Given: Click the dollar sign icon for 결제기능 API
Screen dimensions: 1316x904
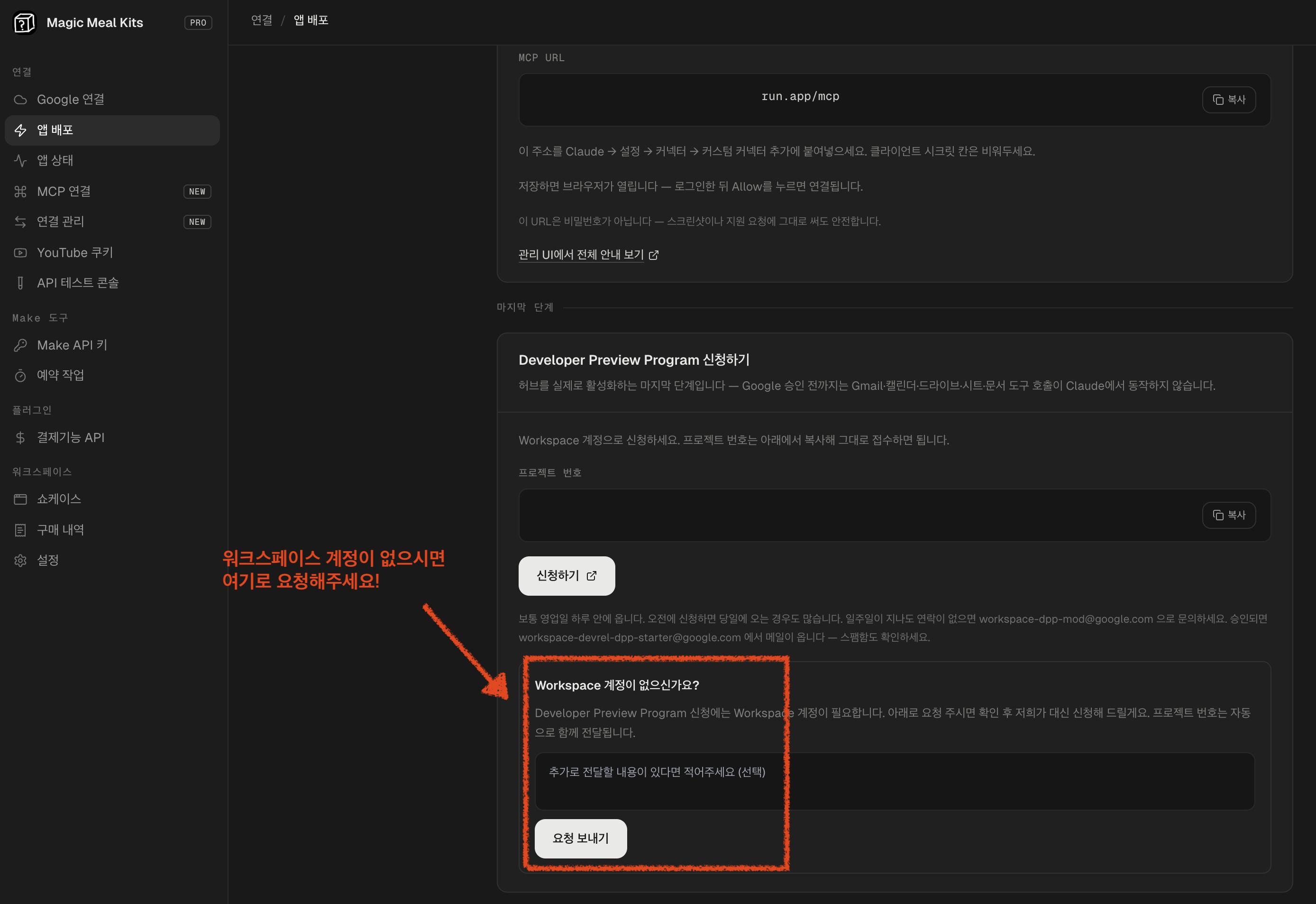Looking at the screenshot, I should [x=20, y=437].
